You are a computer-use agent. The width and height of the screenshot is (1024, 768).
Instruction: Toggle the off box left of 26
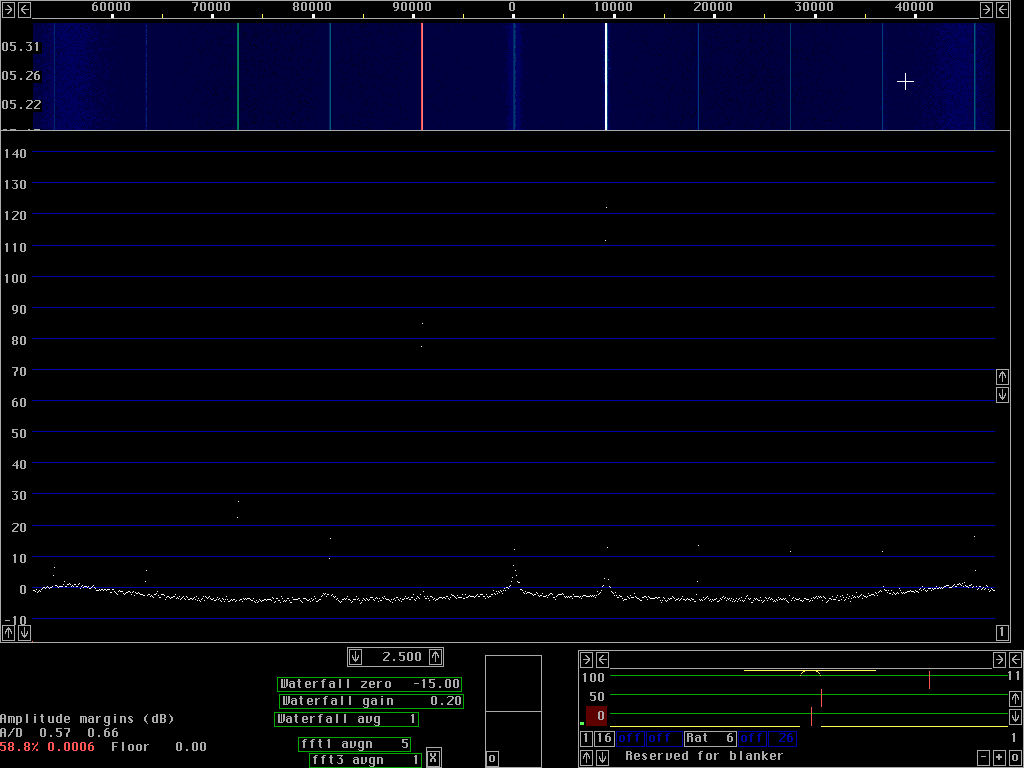click(x=752, y=739)
